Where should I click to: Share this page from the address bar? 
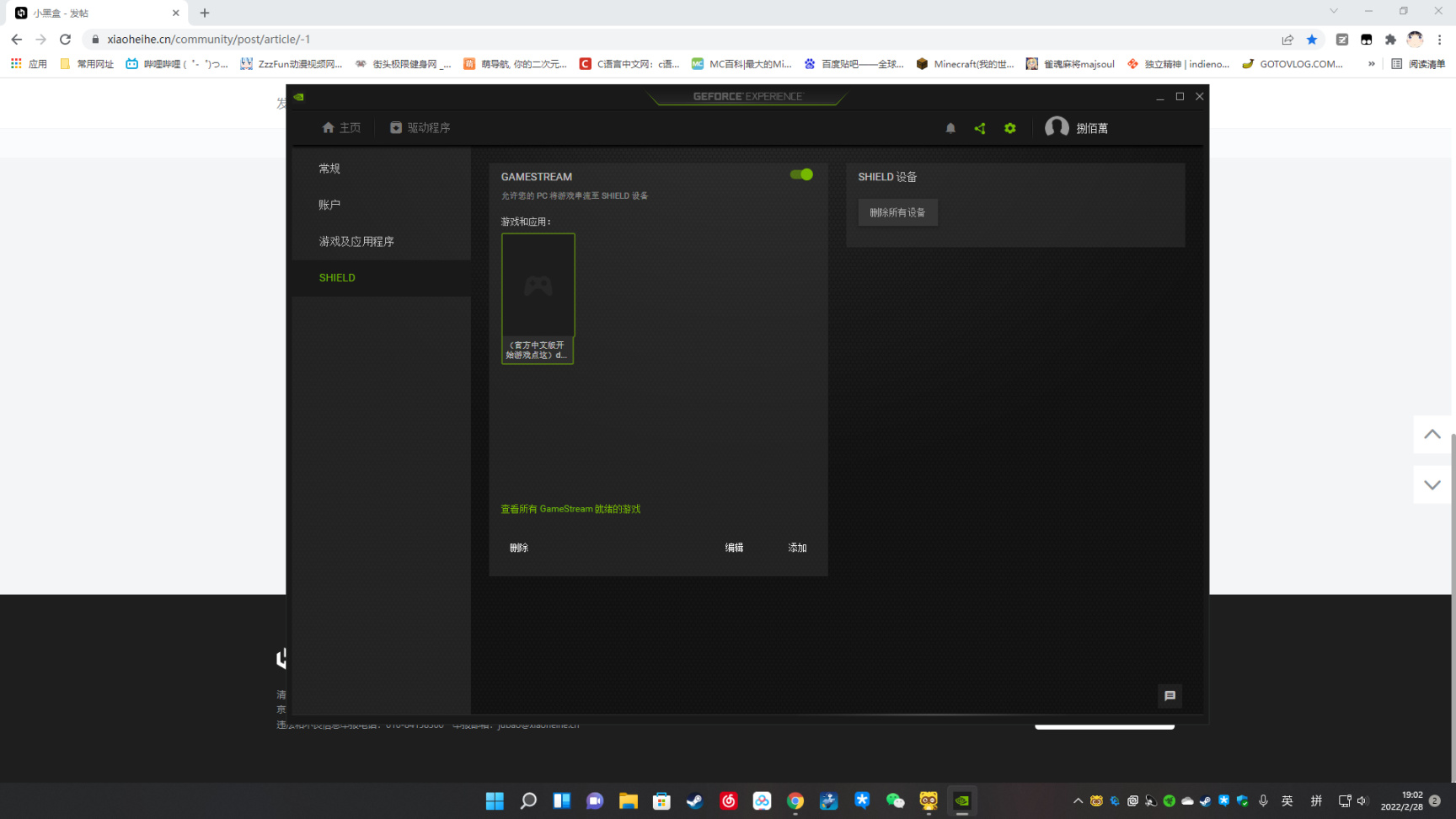(1287, 40)
